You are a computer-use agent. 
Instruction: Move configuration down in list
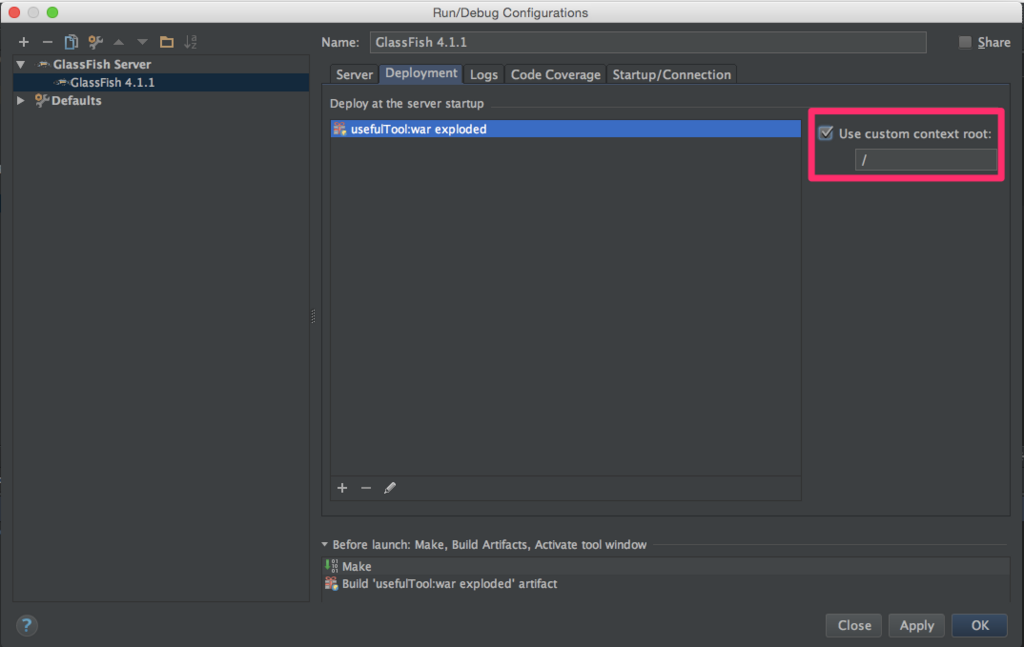(142, 42)
